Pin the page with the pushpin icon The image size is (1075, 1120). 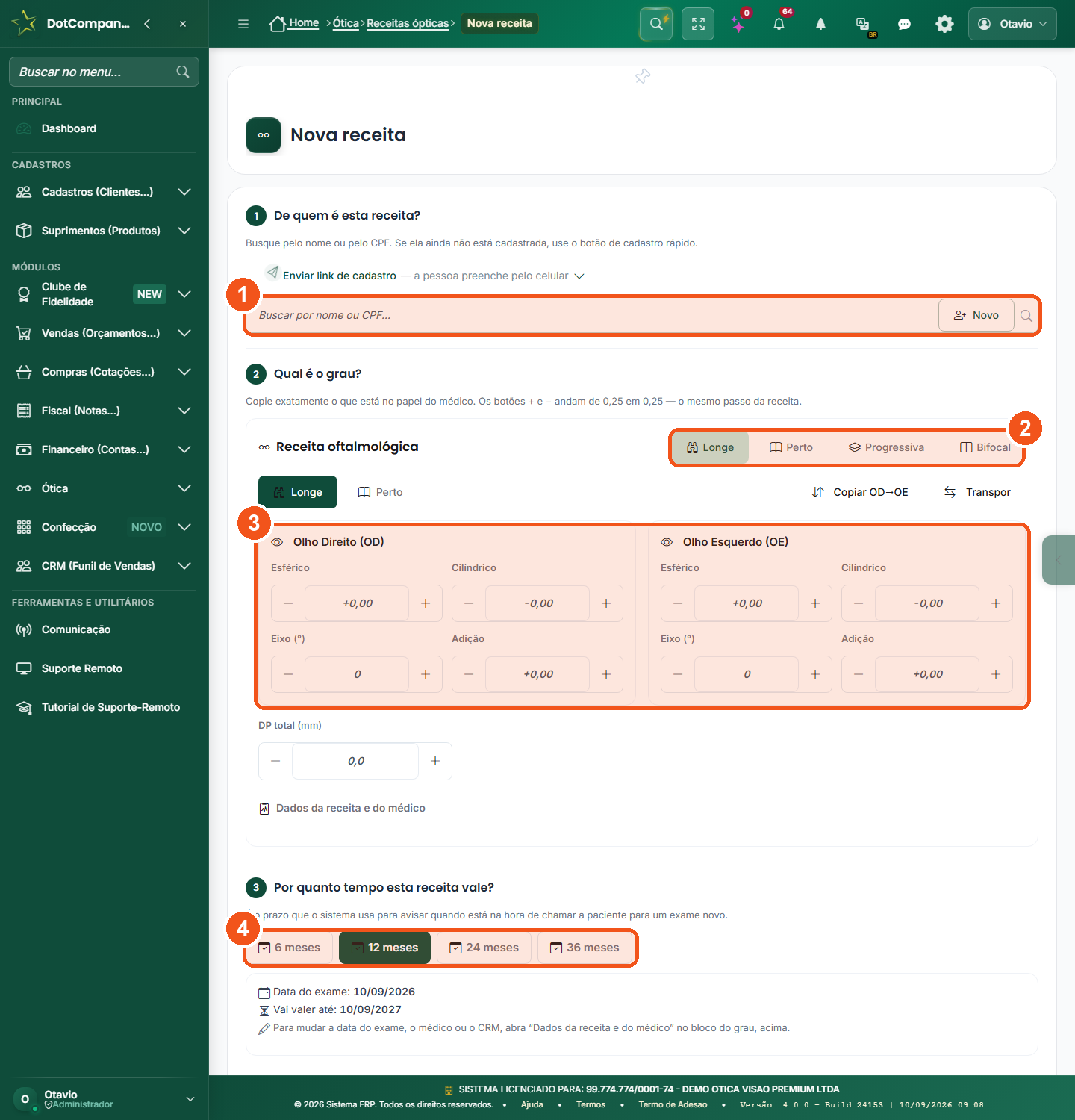tap(643, 76)
